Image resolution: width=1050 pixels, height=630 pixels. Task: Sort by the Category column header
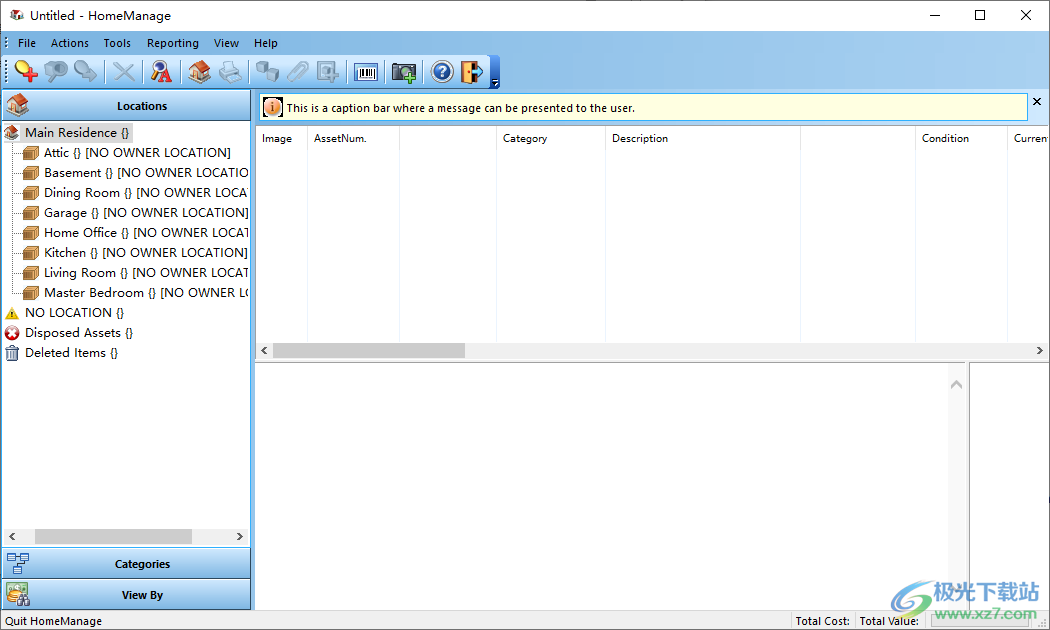coord(525,139)
